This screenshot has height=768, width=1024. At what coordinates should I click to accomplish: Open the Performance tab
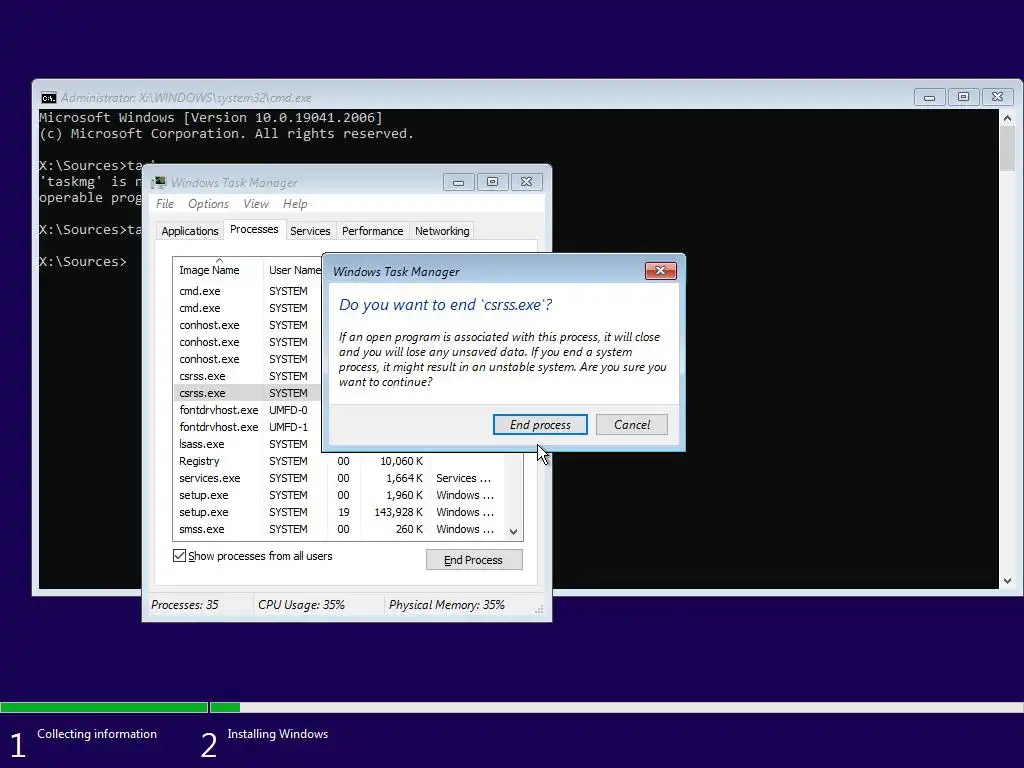[x=372, y=231]
